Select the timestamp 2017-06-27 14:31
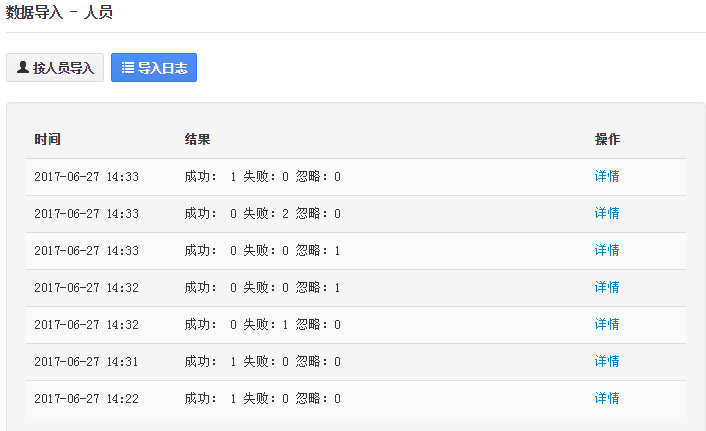 pos(86,362)
